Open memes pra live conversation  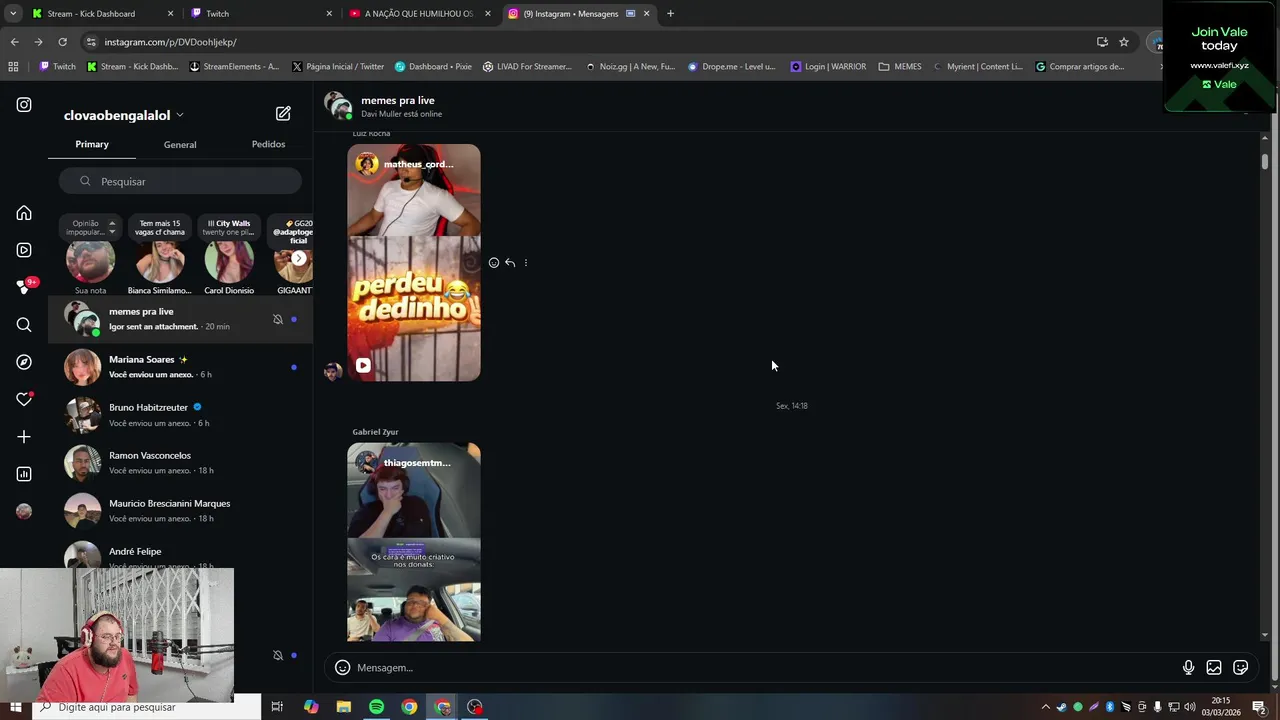(180, 319)
